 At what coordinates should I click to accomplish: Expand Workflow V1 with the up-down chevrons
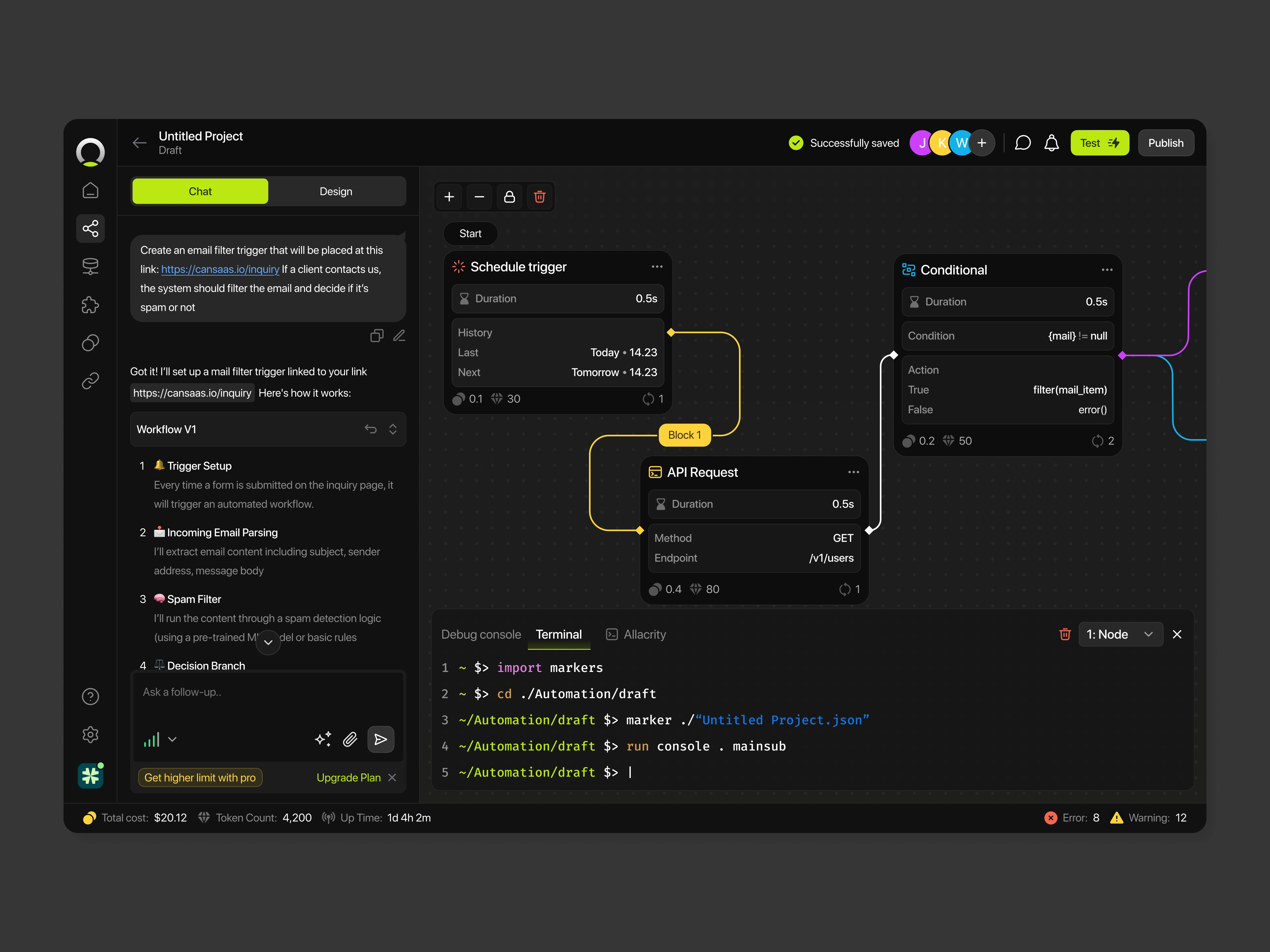(x=393, y=429)
